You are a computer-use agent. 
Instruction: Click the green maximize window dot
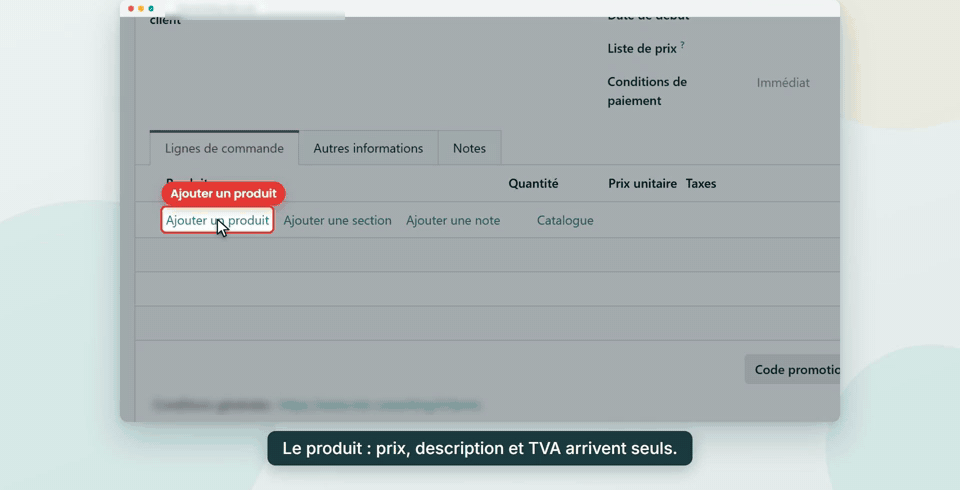click(151, 9)
